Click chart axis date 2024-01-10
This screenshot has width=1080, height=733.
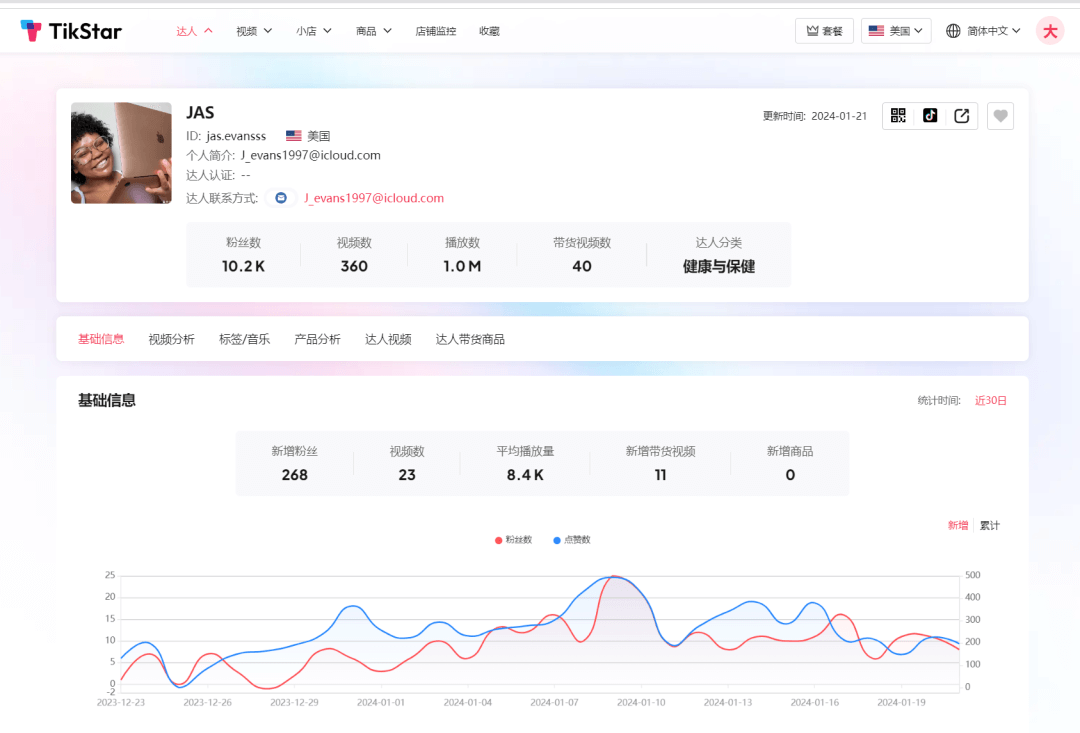(x=641, y=703)
